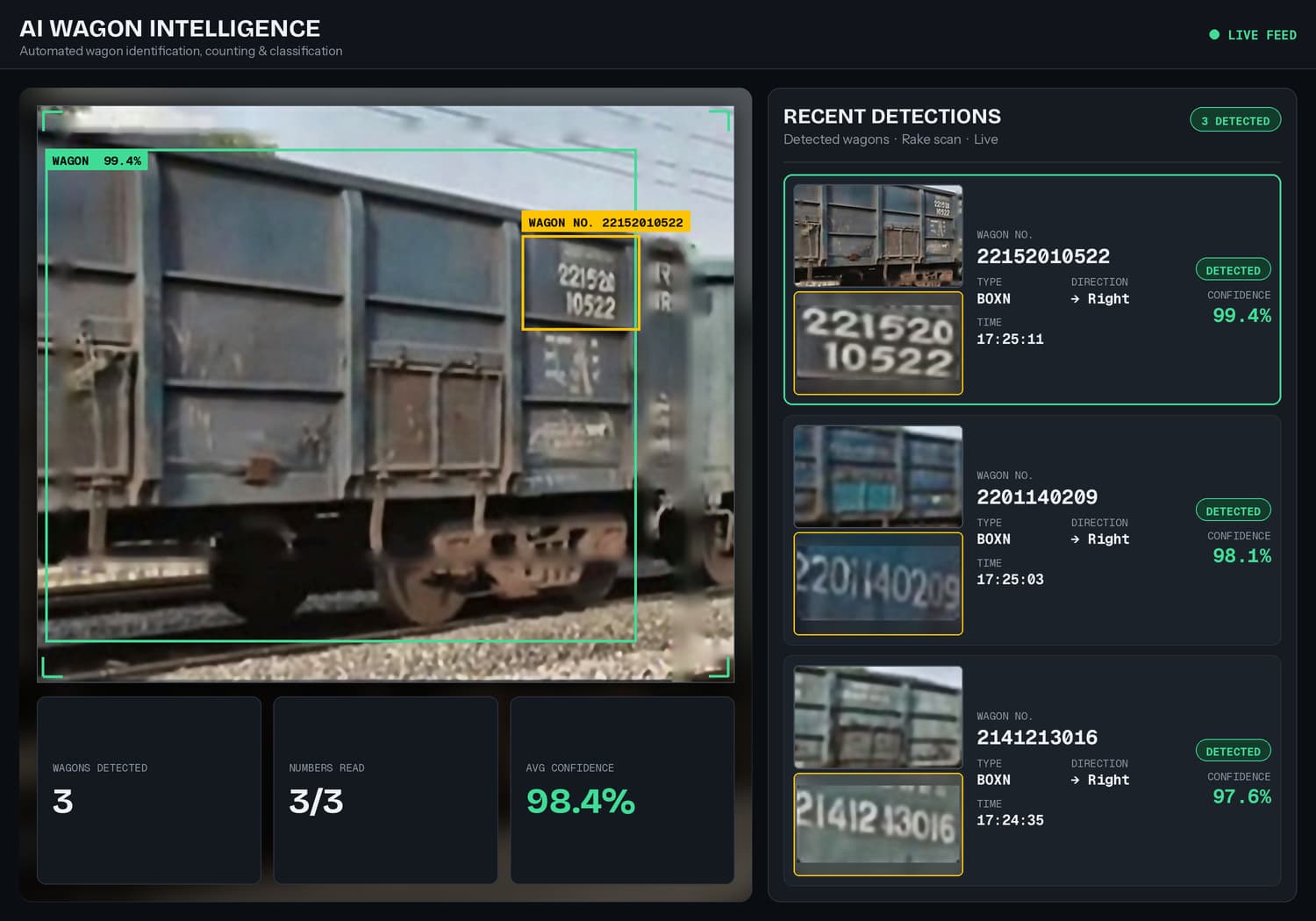
Task: Click right direction arrow for wagon 2201140209
Action: (x=1075, y=539)
